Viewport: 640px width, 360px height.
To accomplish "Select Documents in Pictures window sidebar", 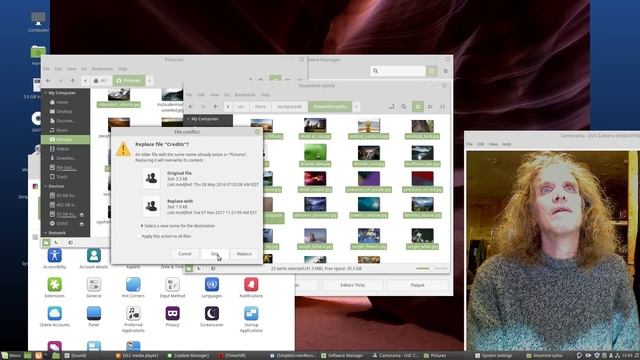I will (65, 121).
